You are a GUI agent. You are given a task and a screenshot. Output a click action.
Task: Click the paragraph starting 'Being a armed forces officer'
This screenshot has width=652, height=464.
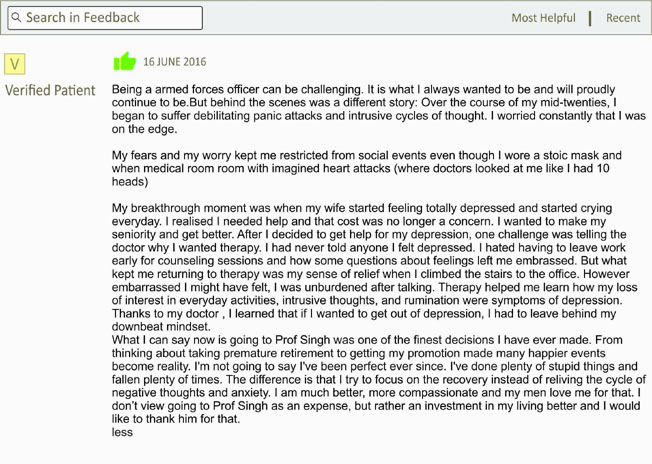click(x=378, y=109)
